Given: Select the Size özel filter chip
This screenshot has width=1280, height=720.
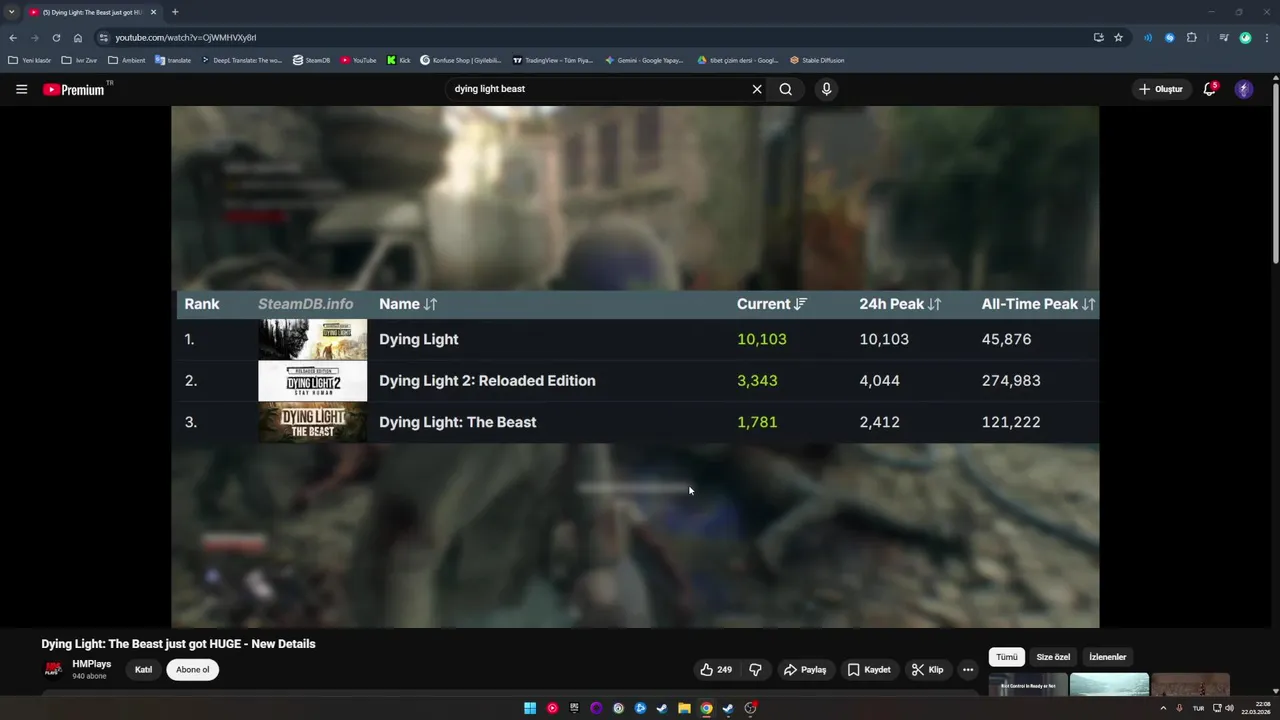Looking at the screenshot, I should pos(1053,657).
